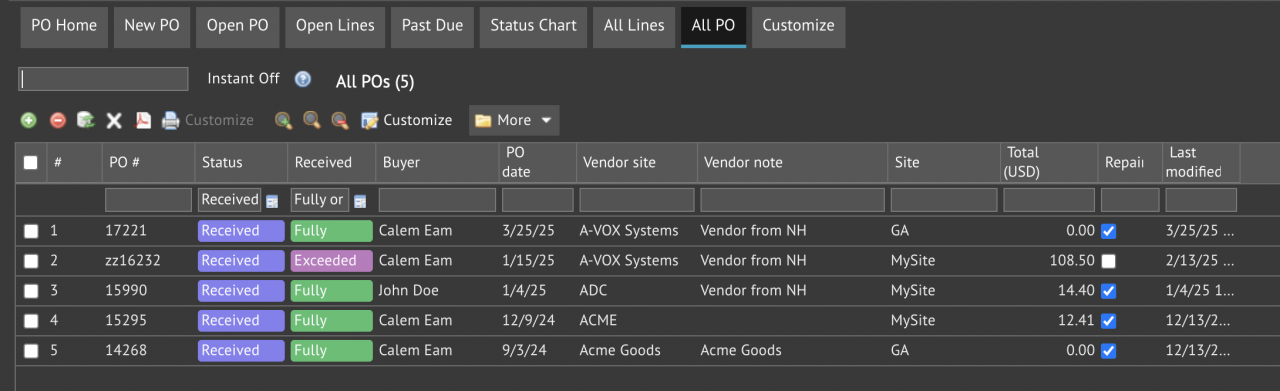Viewport: 1280px width, 391px height.
Task: Open the Status filter picker icon
Action: (272, 201)
